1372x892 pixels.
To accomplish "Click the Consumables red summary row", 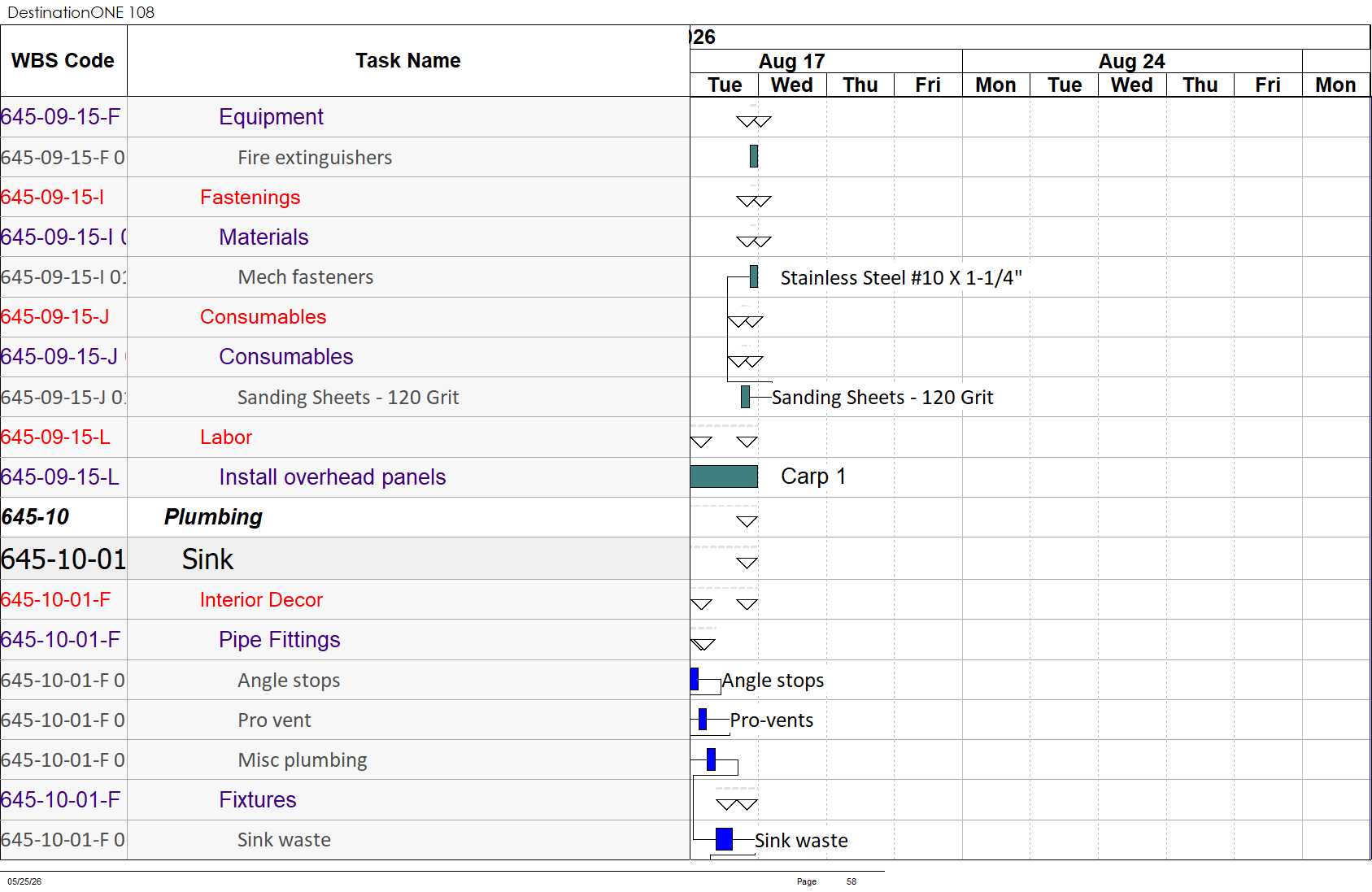I will [x=345, y=317].
